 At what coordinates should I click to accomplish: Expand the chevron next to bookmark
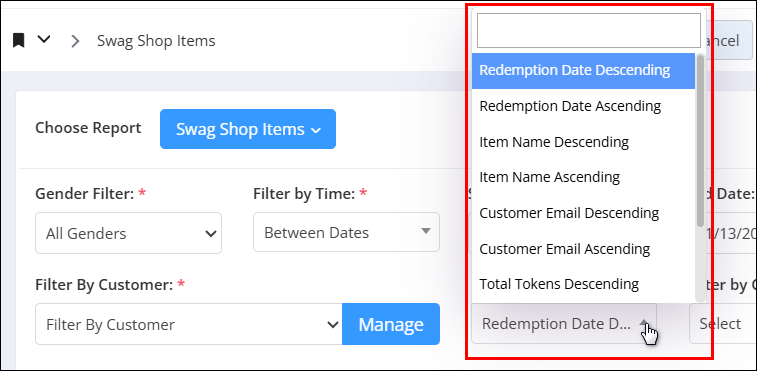pos(44,40)
